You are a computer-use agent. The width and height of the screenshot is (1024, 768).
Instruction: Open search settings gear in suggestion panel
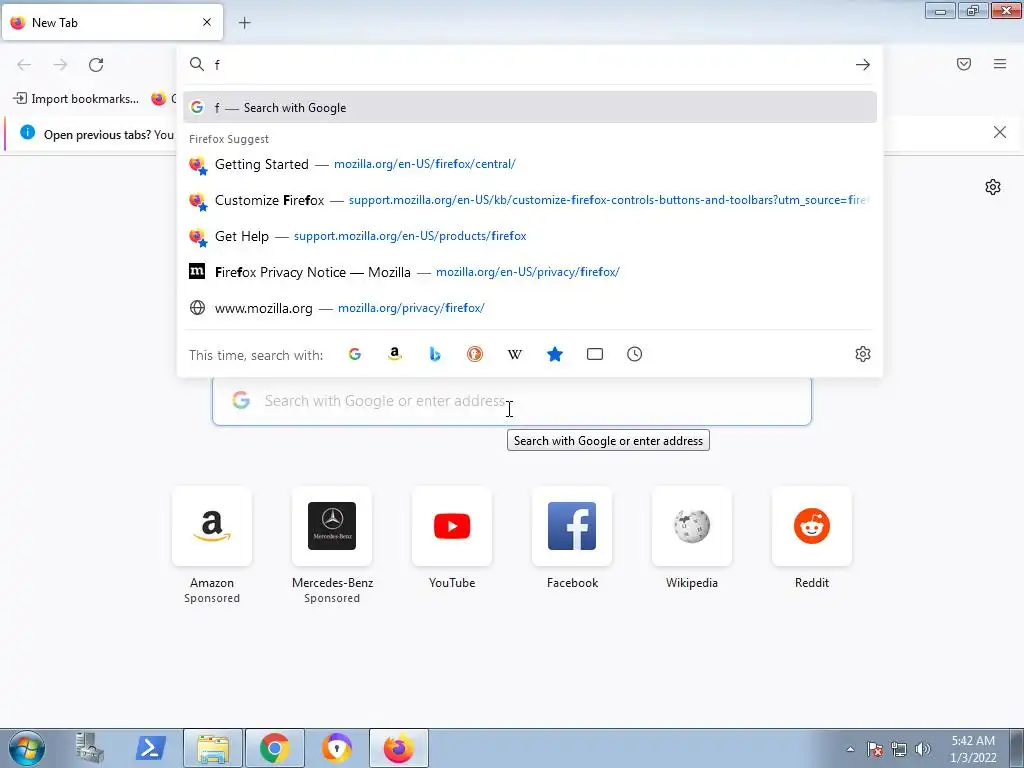pyautogui.click(x=863, y=354)
